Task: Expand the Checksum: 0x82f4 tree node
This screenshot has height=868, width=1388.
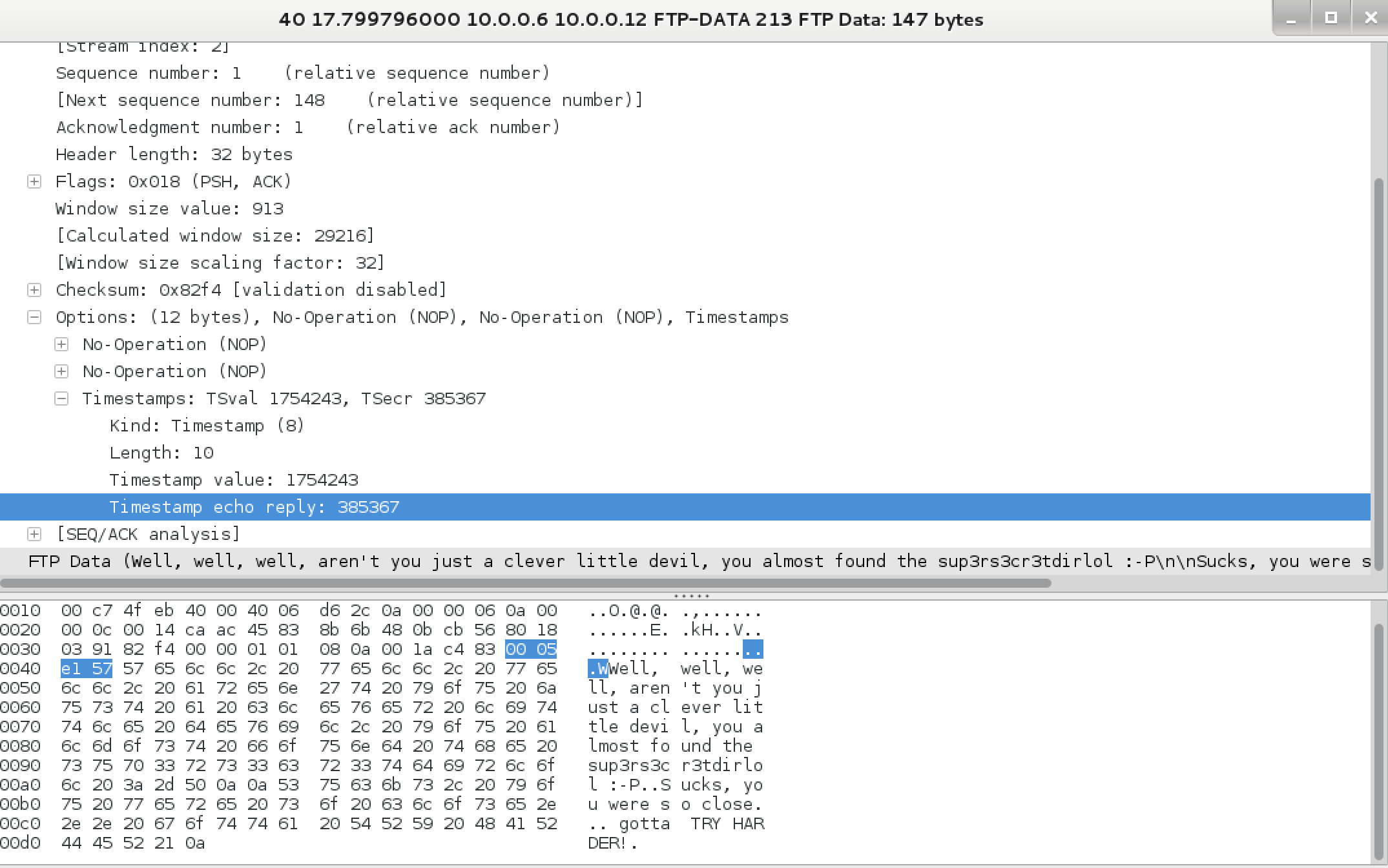Action: (x=34, y=290)
